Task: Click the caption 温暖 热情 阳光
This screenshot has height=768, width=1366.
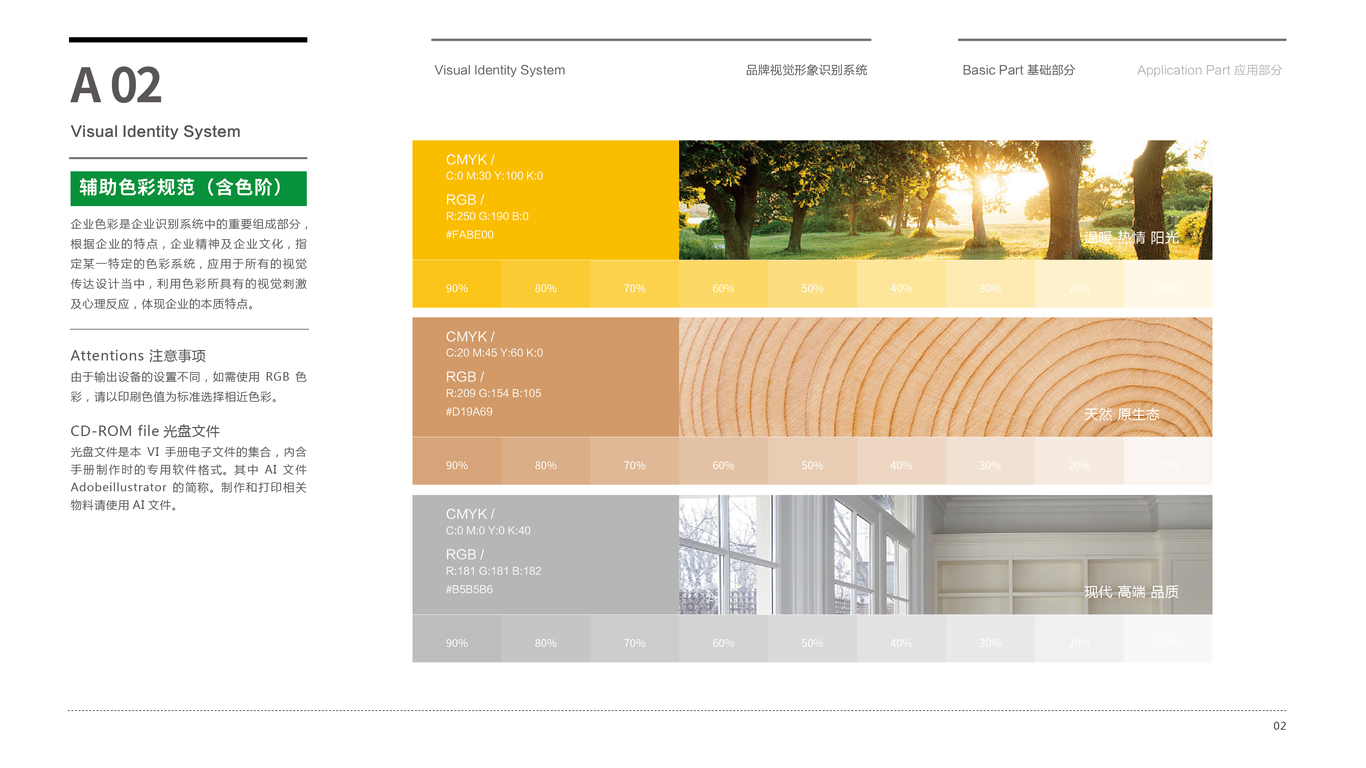Action: pyautogui.click(x=1132, y=238)
